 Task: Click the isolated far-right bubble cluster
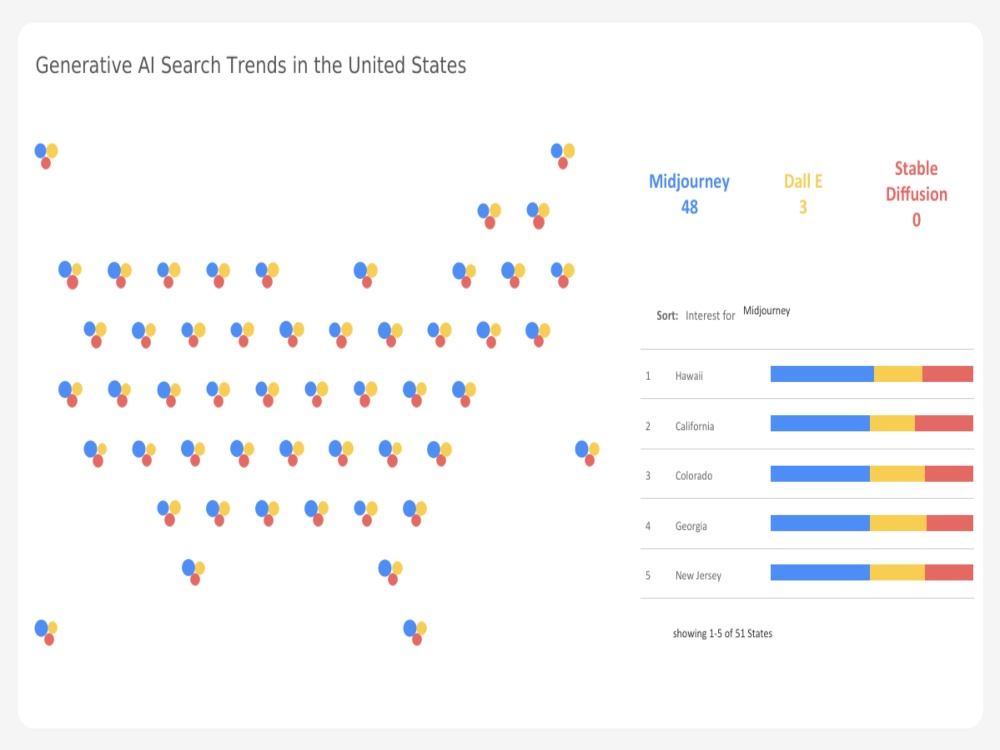(587, 453)
